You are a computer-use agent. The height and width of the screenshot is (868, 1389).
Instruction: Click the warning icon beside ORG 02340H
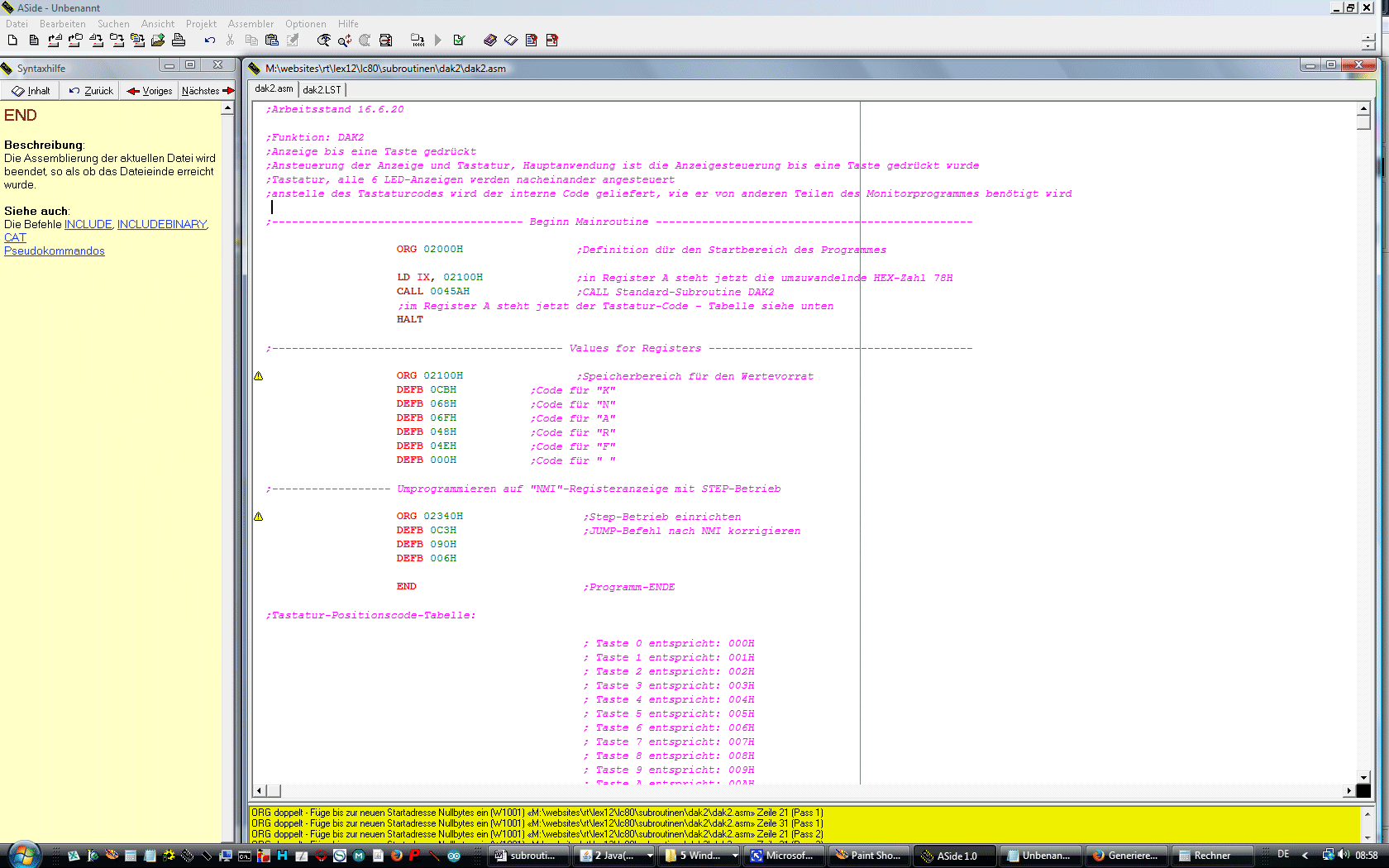(258, 517)
